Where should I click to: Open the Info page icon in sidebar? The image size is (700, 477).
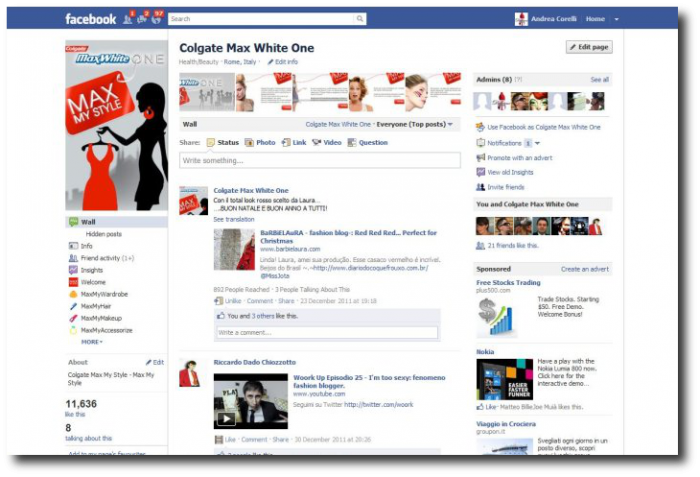point(73,246)
